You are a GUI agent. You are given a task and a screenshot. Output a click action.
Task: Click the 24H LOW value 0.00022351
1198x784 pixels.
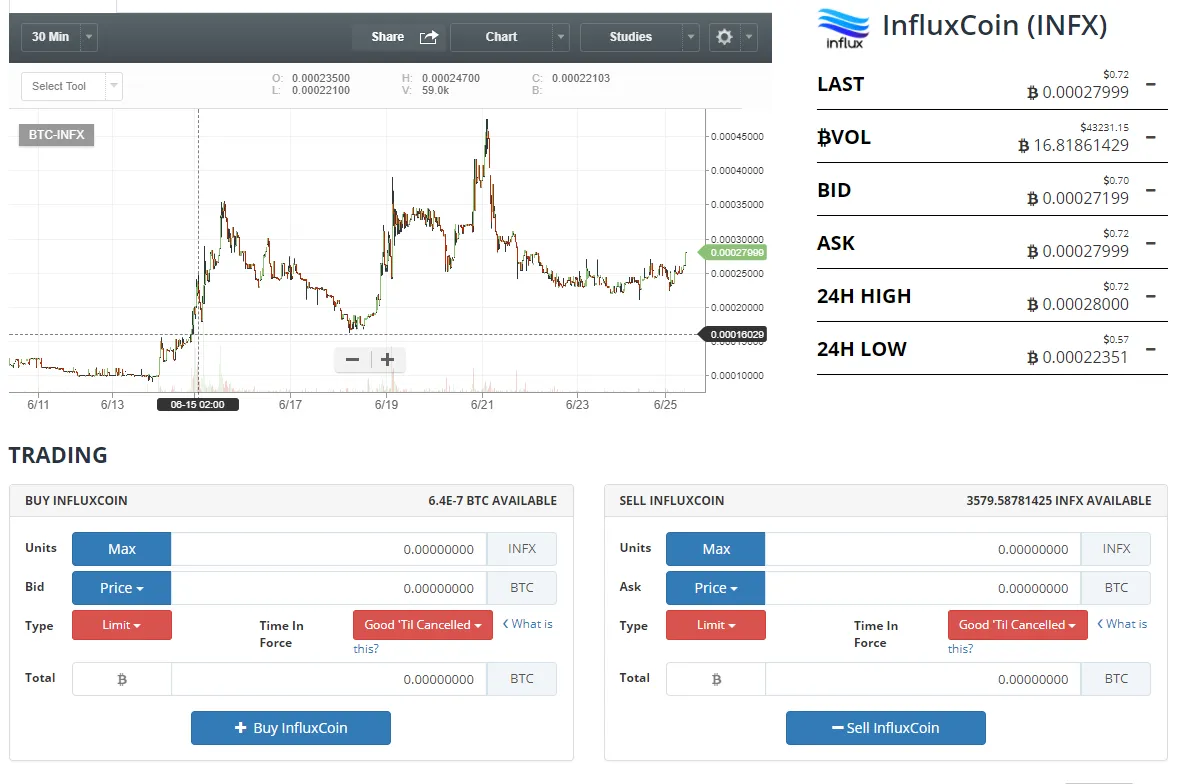click(x=1078, y=357)
